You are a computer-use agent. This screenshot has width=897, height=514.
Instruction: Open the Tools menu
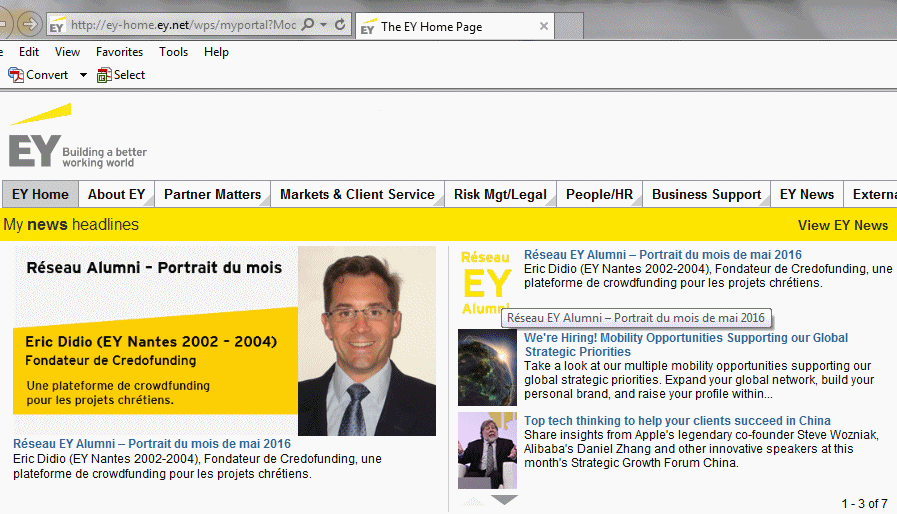pyautogui.click(x=173, y=52)
